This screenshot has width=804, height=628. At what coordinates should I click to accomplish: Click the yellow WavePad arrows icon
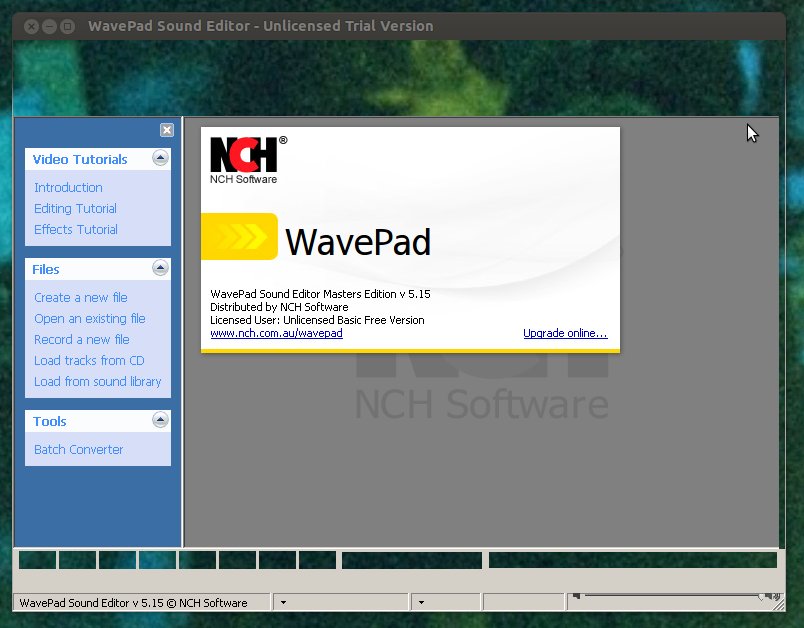pyautogui.click(x=239, y=236)
